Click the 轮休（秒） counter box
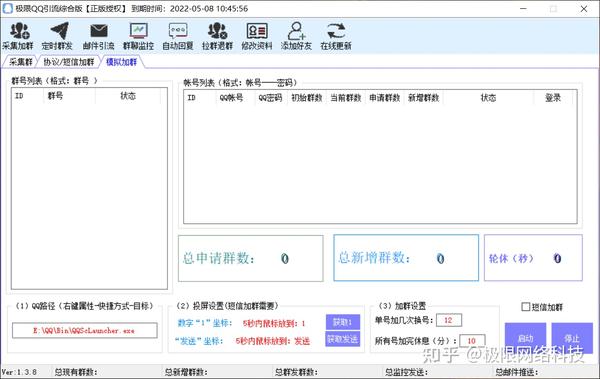The height and width of the screenshot is (379, 600). pos(533,258)
